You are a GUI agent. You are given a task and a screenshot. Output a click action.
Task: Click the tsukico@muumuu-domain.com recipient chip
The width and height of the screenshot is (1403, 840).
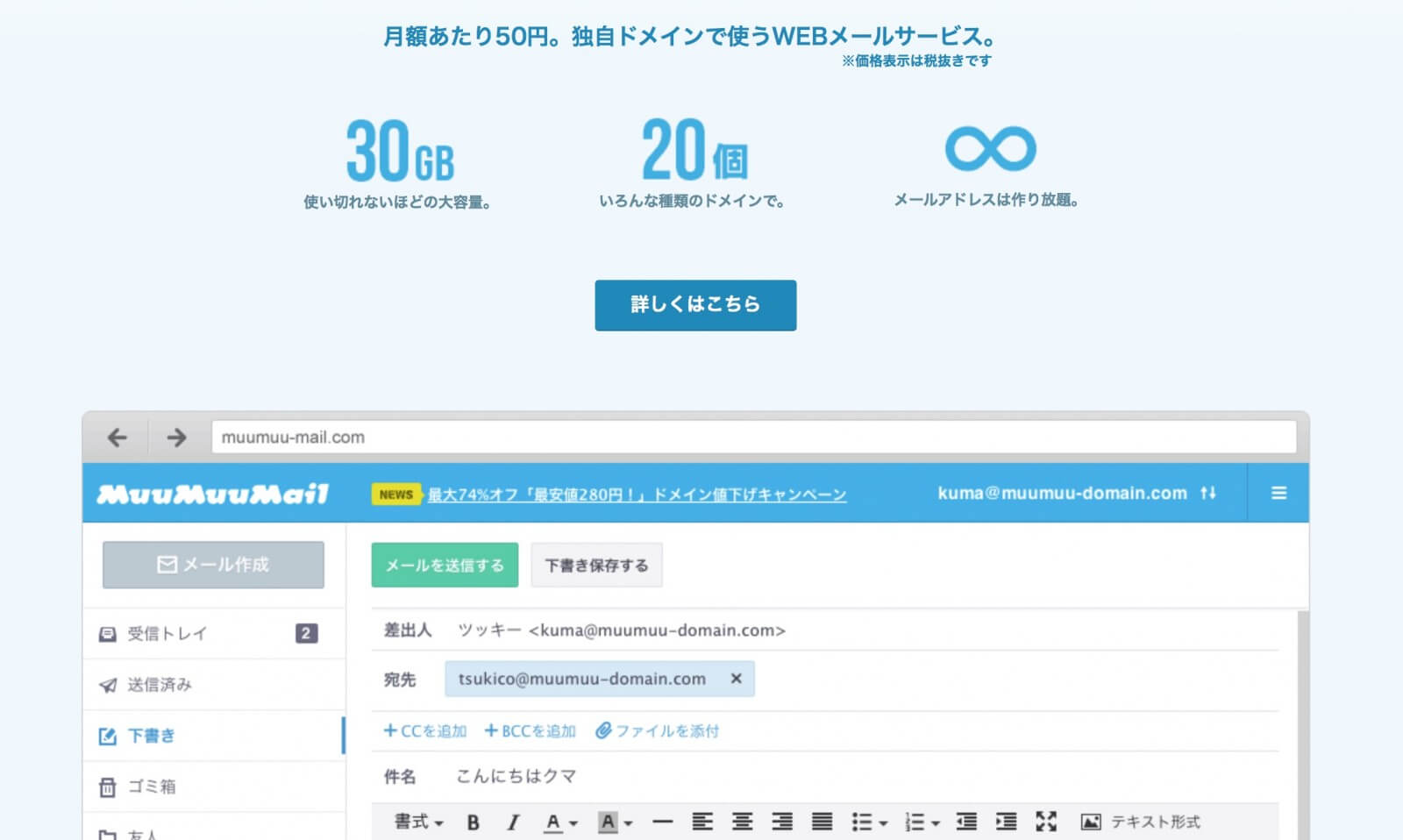[600, 679]
